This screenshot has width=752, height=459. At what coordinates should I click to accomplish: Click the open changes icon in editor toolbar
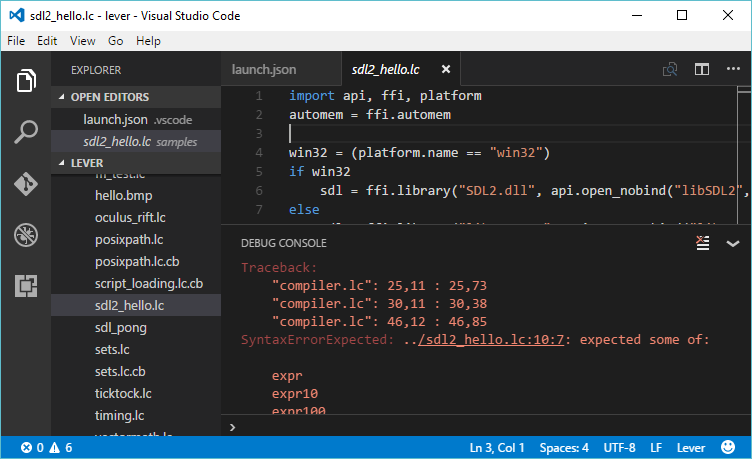[670, 70]
